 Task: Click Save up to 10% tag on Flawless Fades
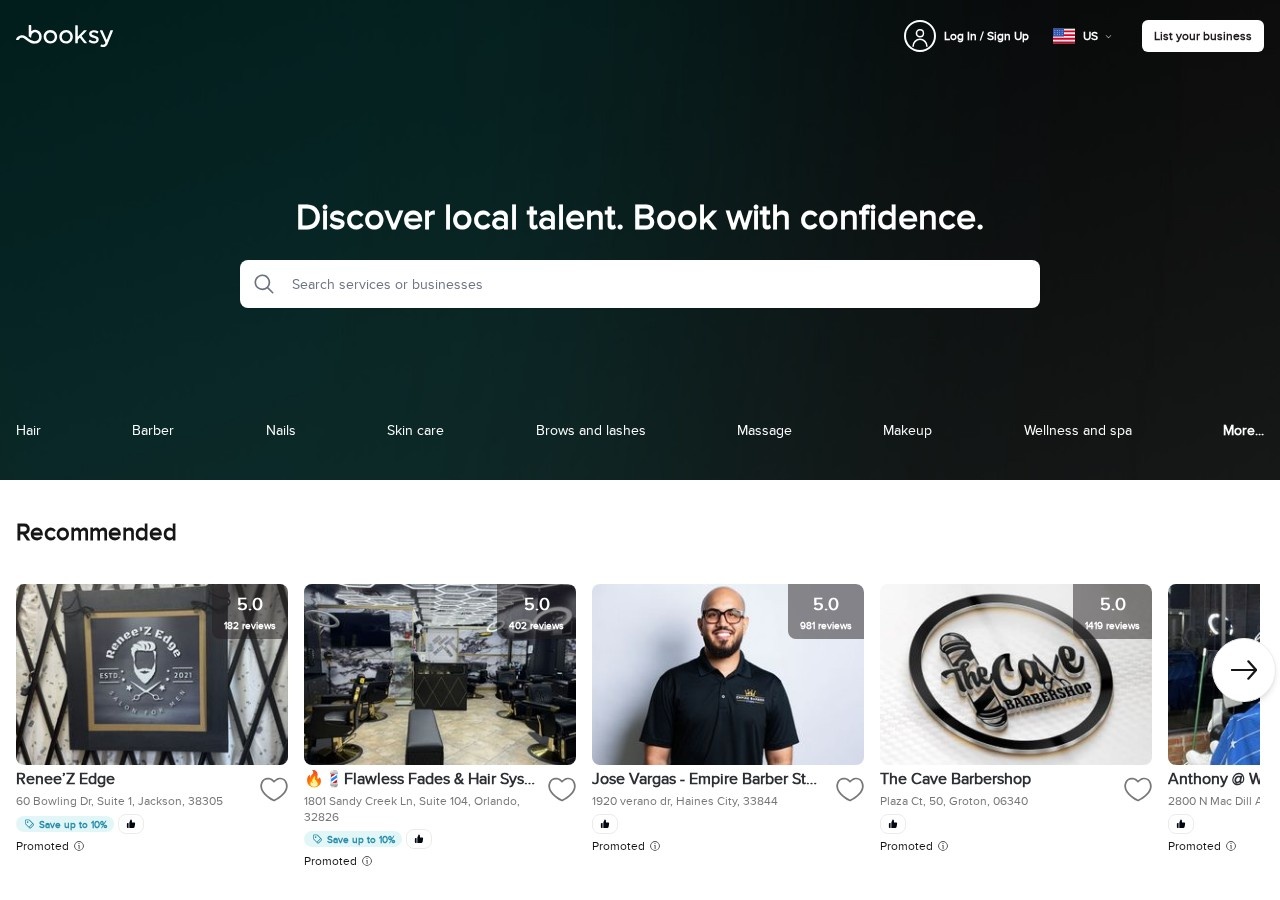point(353,839)
